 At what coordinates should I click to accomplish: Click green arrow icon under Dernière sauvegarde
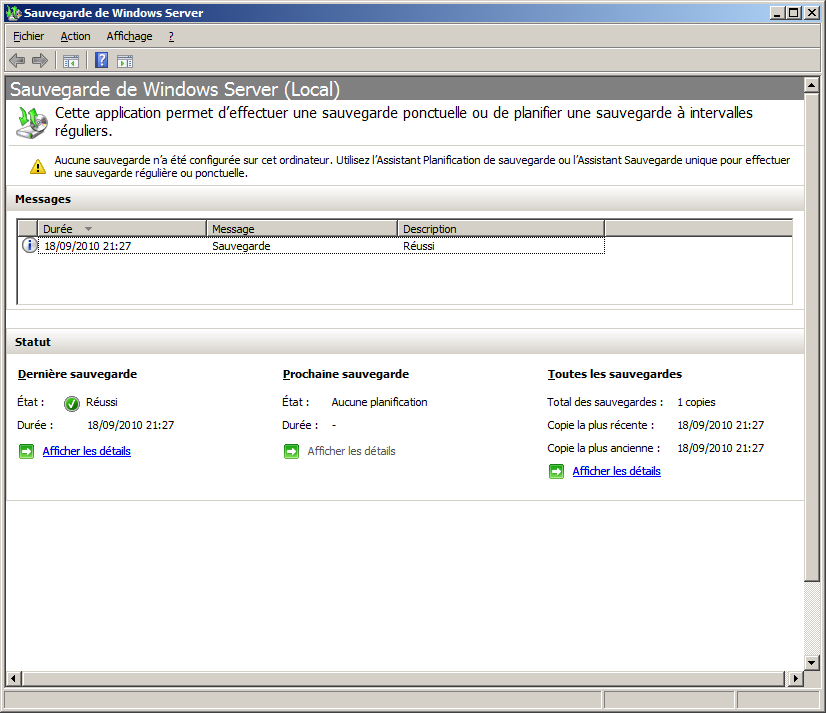tap(26, 452)
